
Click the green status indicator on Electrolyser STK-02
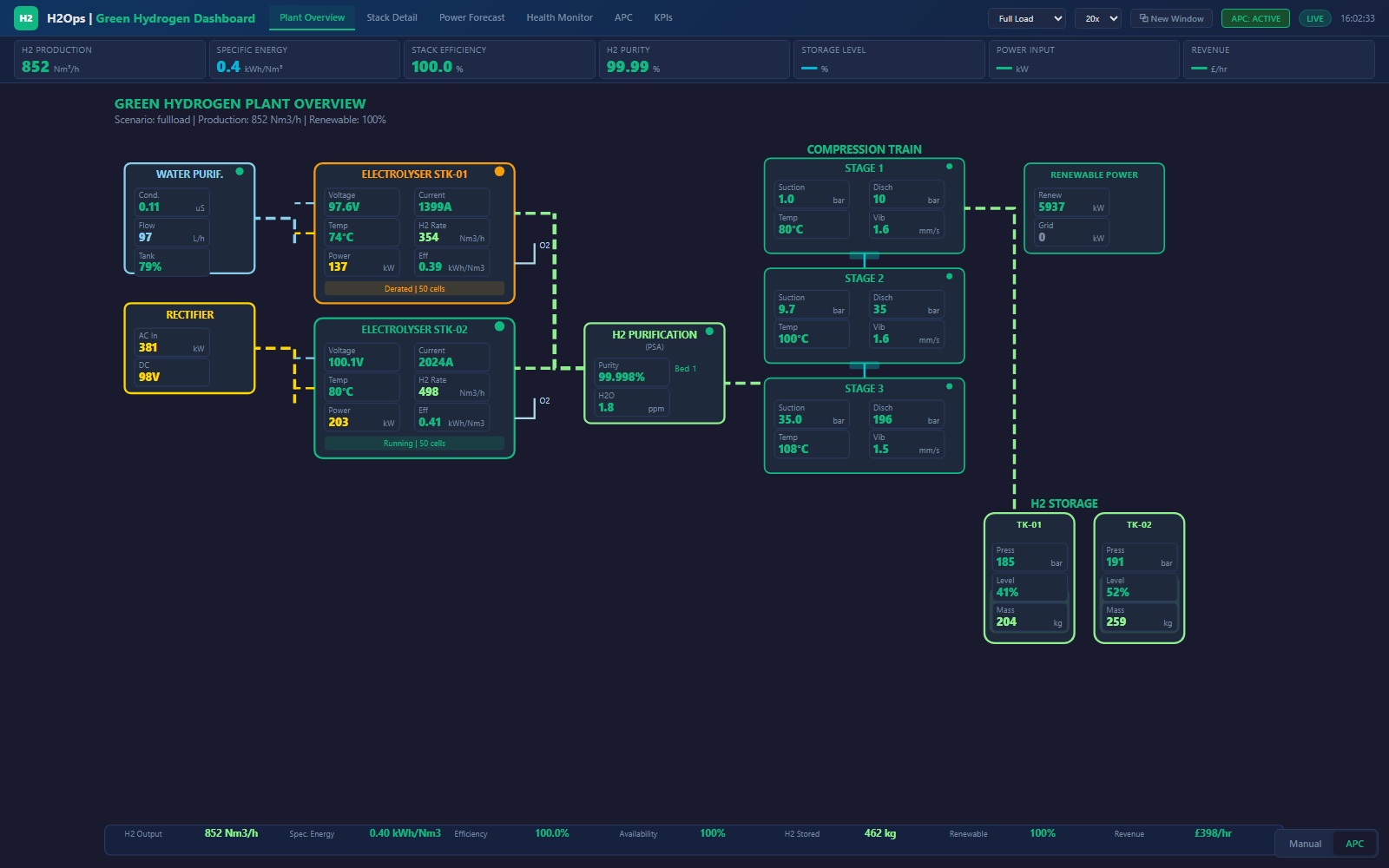point(499,326)
